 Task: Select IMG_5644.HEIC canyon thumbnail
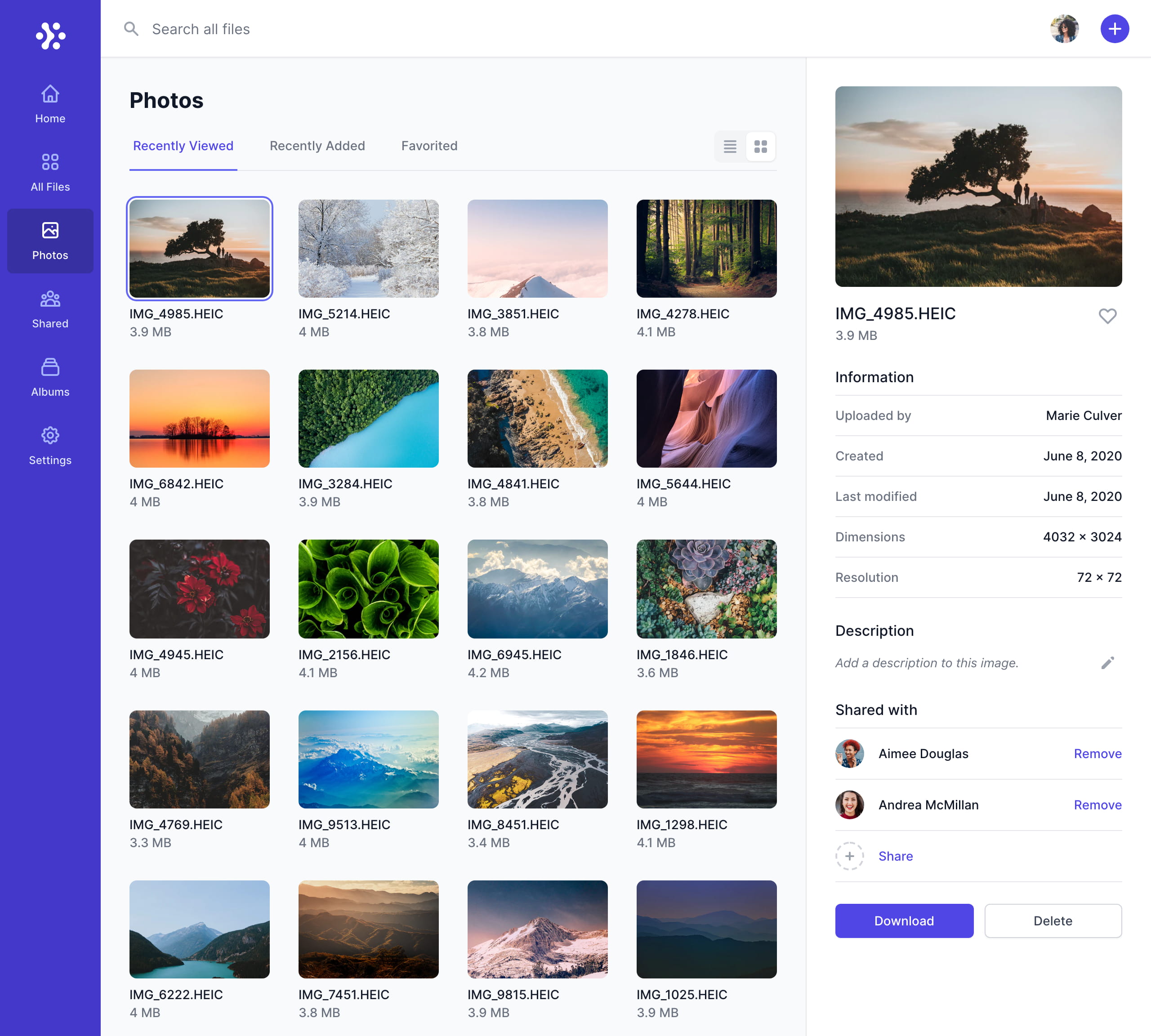tap(706, 418)
